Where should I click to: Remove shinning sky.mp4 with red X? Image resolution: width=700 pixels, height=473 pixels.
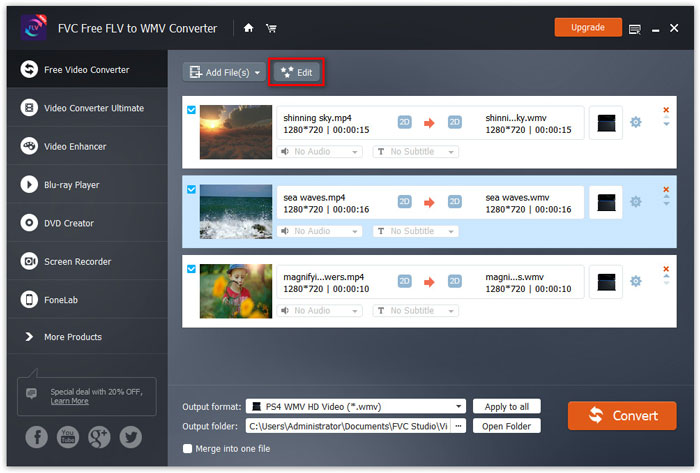coord(666,110)
